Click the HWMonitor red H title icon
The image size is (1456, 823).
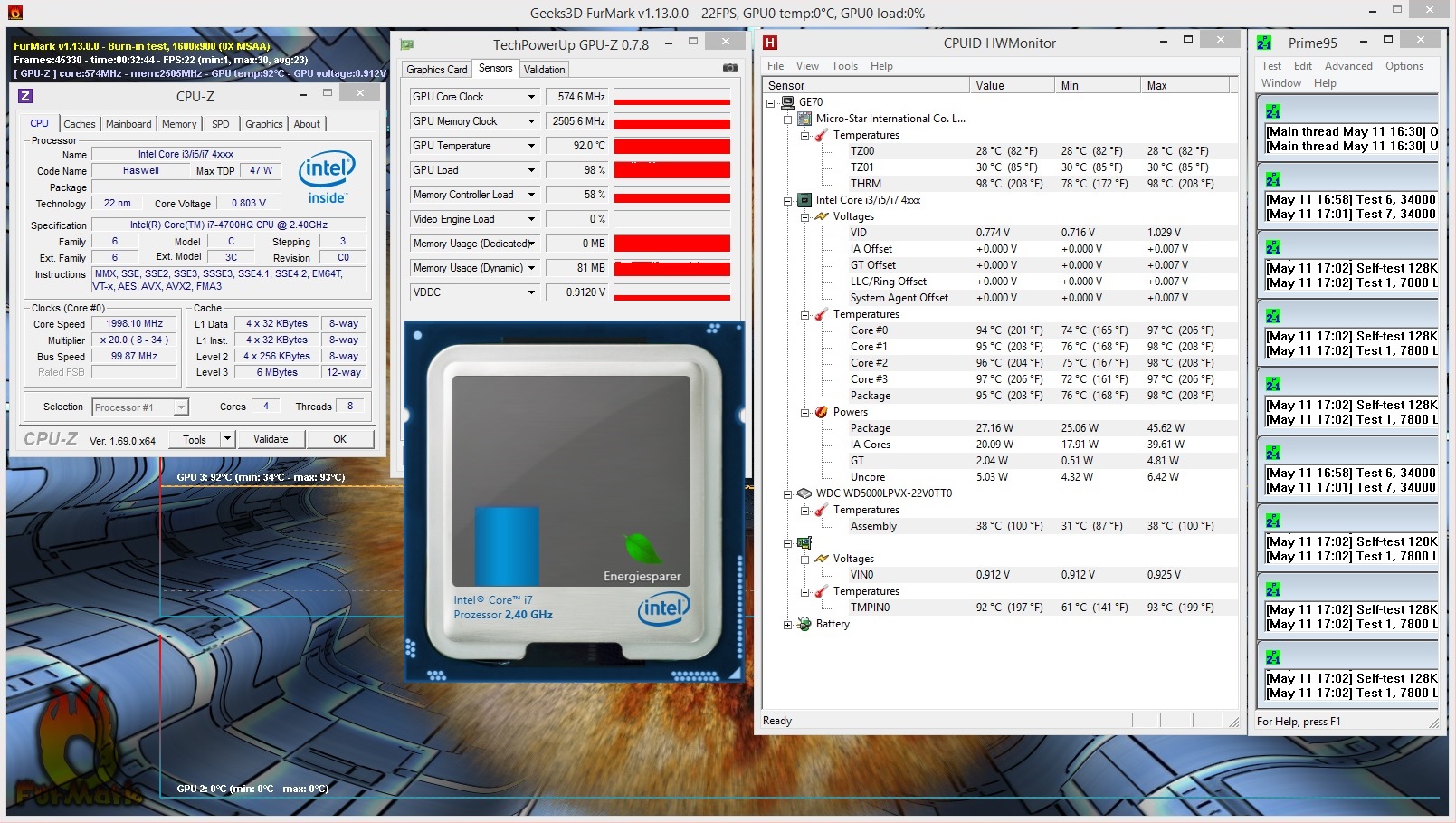(x=770, y=43)
